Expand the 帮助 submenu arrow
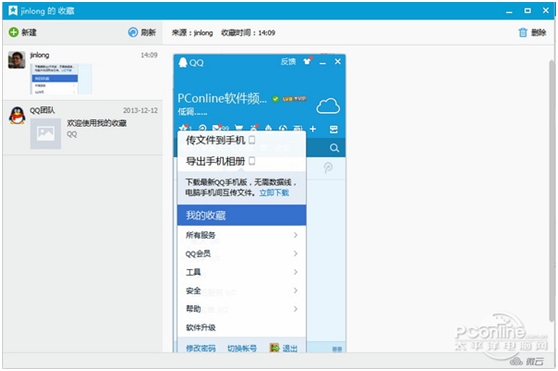The width and height of the screenshot is (558, 371). [295, 309]
